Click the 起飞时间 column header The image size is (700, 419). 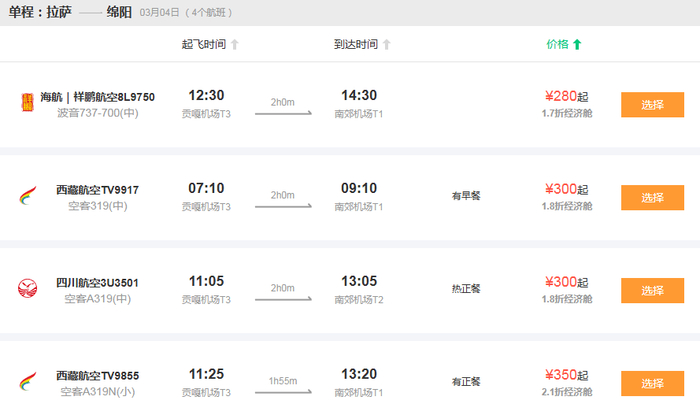pos(204,44)
